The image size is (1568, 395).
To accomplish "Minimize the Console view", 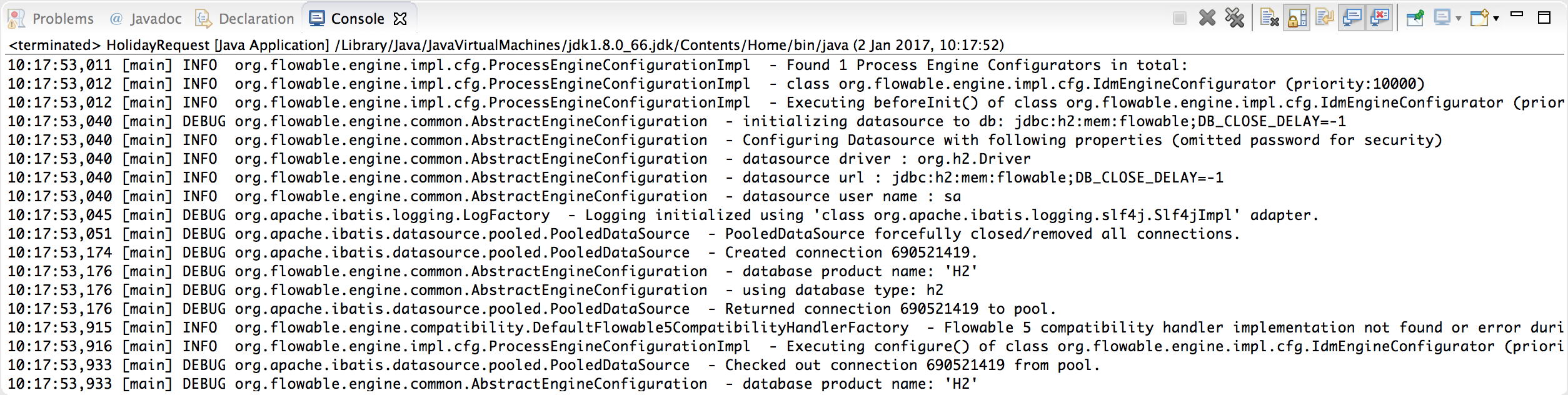I will click(1518, 17).
